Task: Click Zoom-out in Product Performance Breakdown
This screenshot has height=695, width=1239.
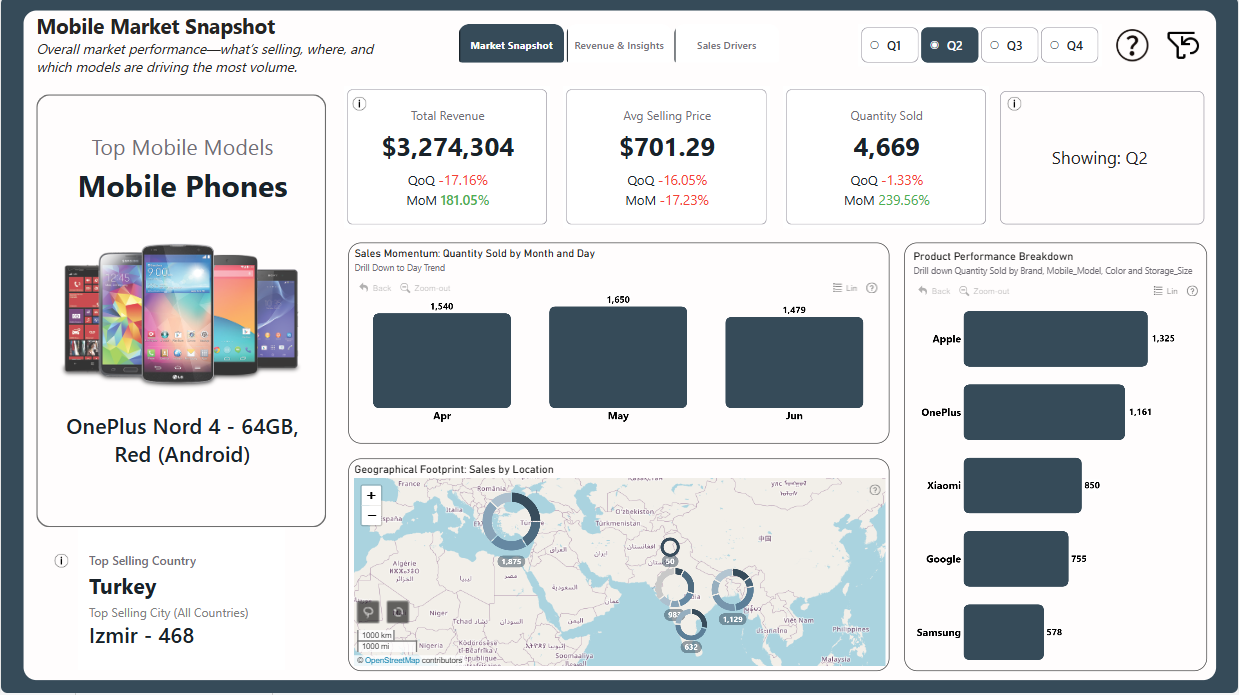Action: pyautogui.click(x=984, y=291)
